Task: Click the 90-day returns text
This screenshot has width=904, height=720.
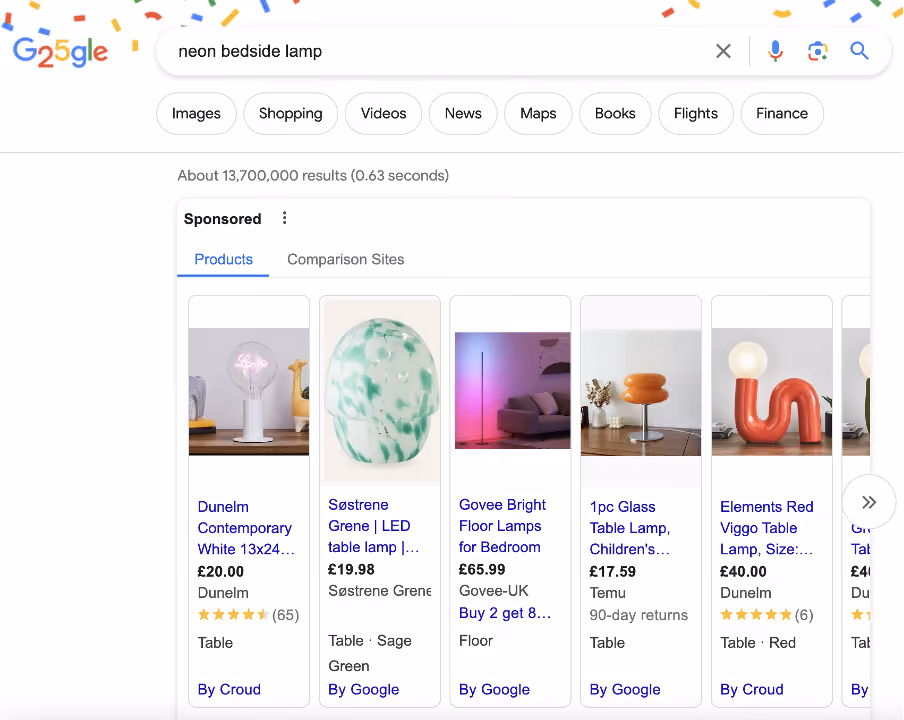Action: click(639, 615)
